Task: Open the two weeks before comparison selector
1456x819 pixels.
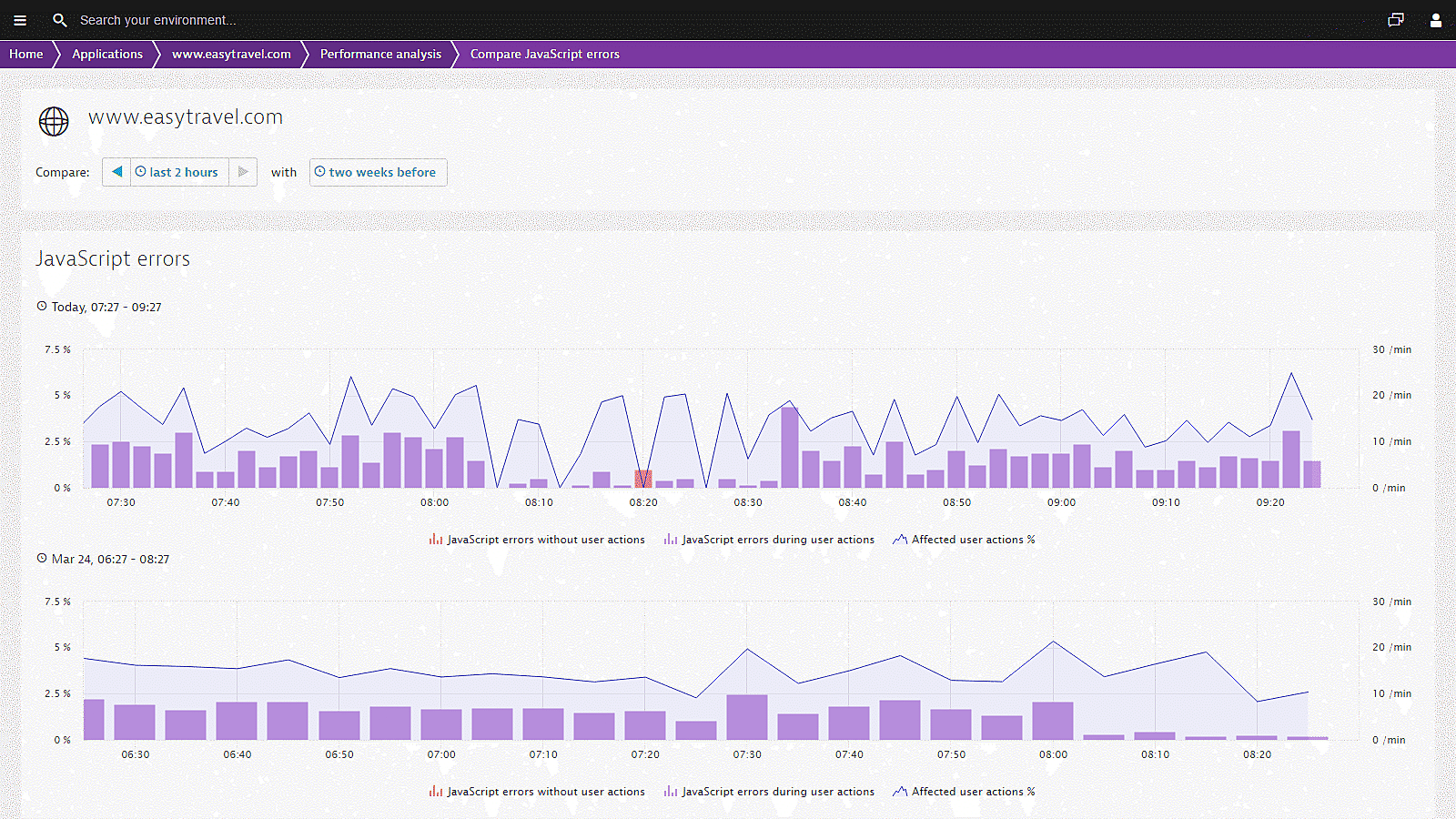Action: [x=379, y=172]
